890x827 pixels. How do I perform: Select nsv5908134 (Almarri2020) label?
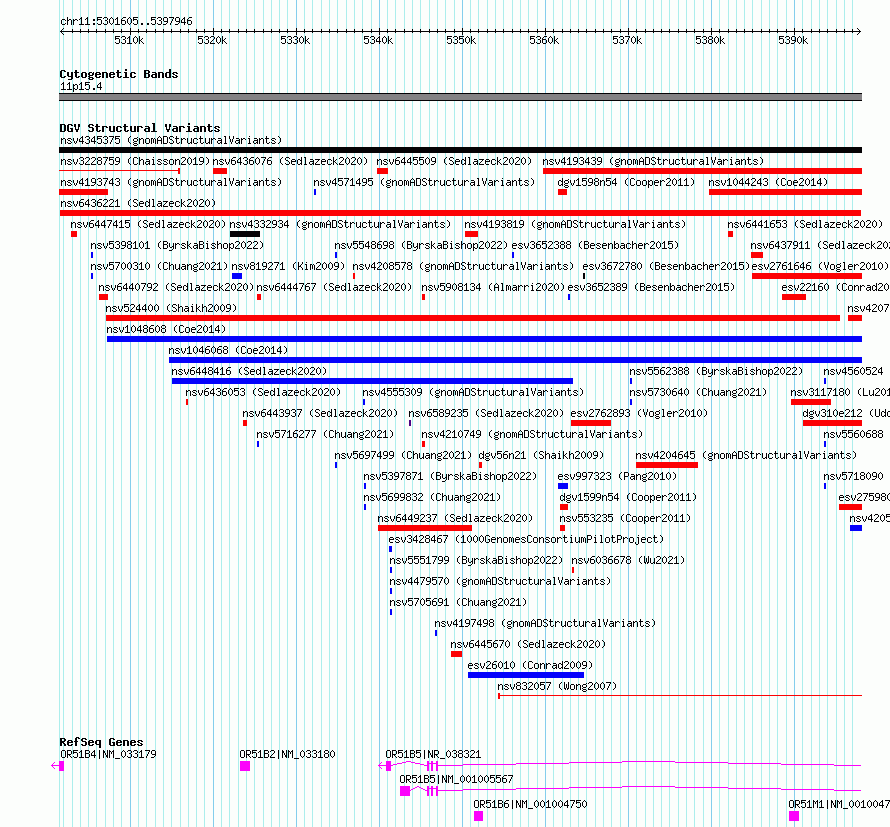tap(493, 287)
